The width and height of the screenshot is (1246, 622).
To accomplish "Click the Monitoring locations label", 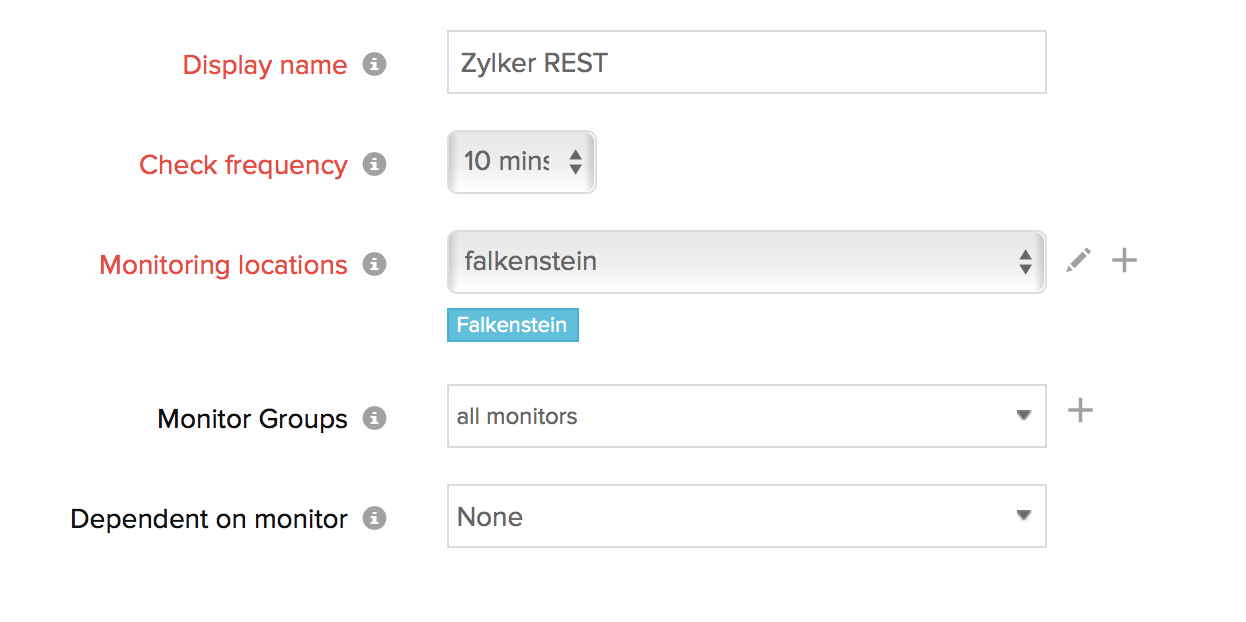I will click(x=223, y=265).
